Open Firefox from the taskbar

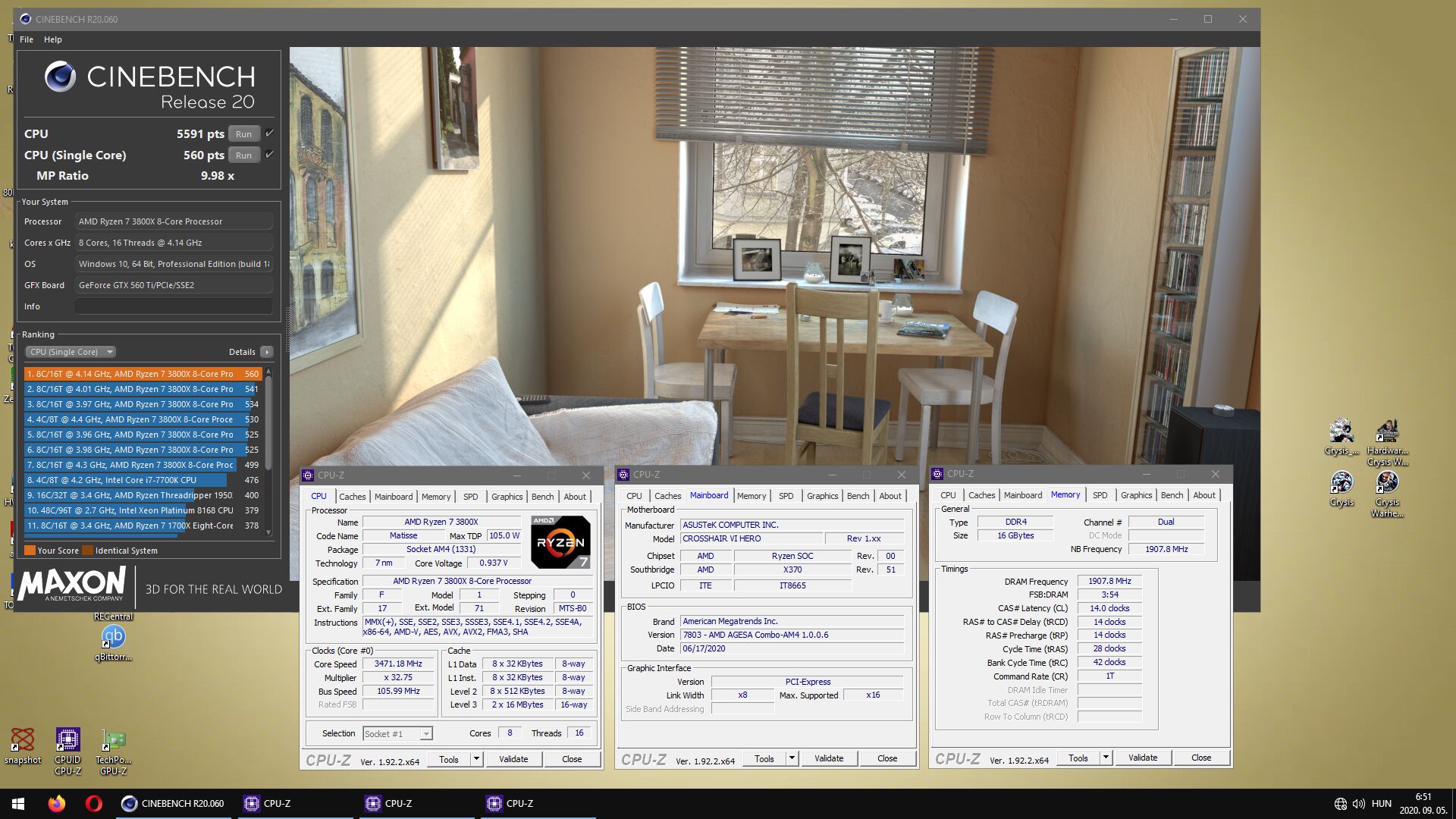coord(57,803)
